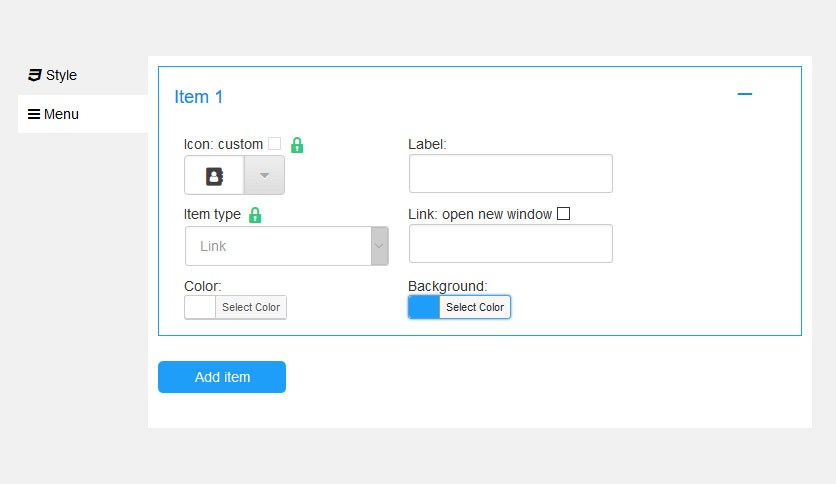This screenshot has width=836, height=484.
Task: Click Select Color under Background
Action: [475, 307]
